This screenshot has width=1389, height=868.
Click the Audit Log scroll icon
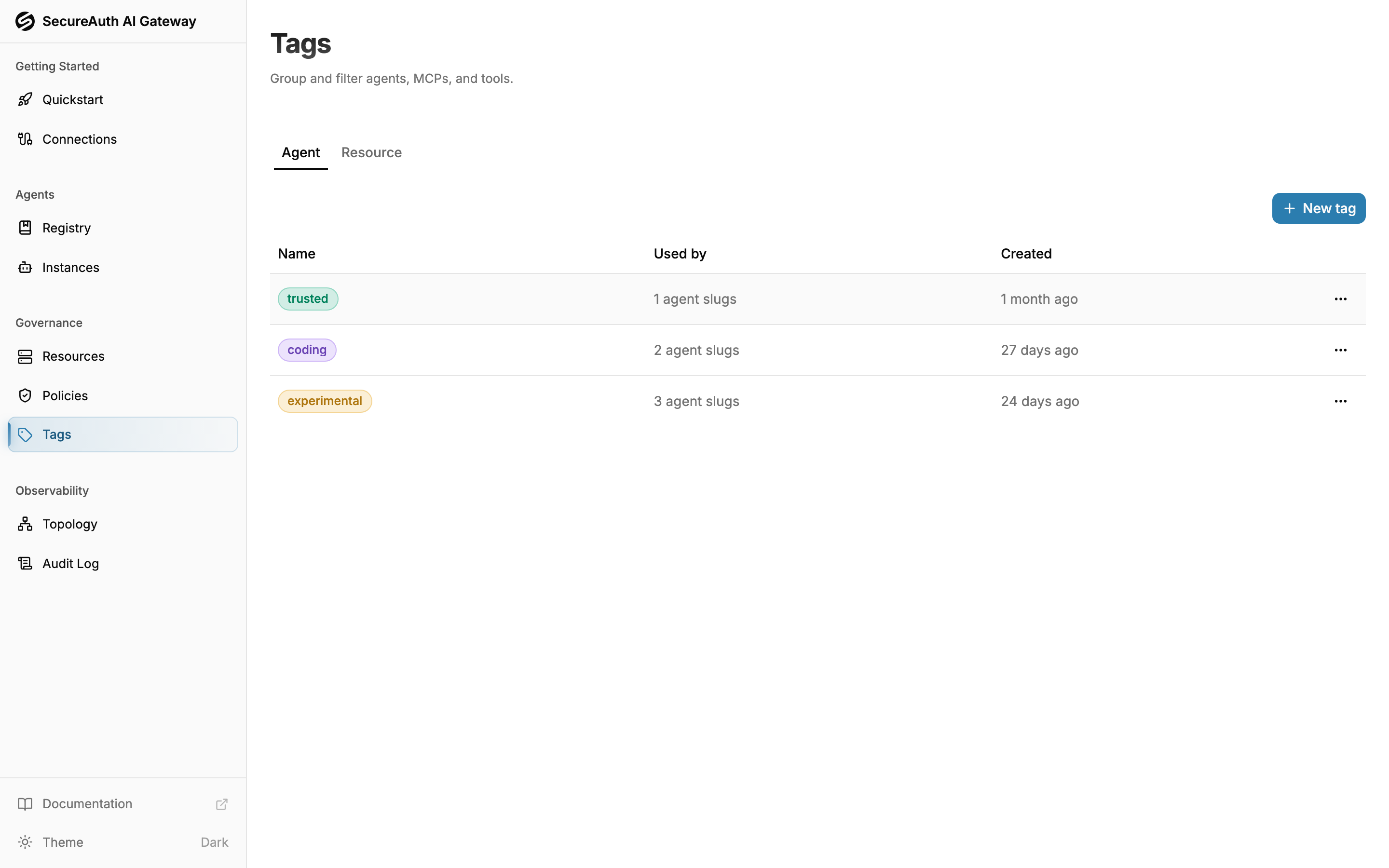[x=25, y=564]
